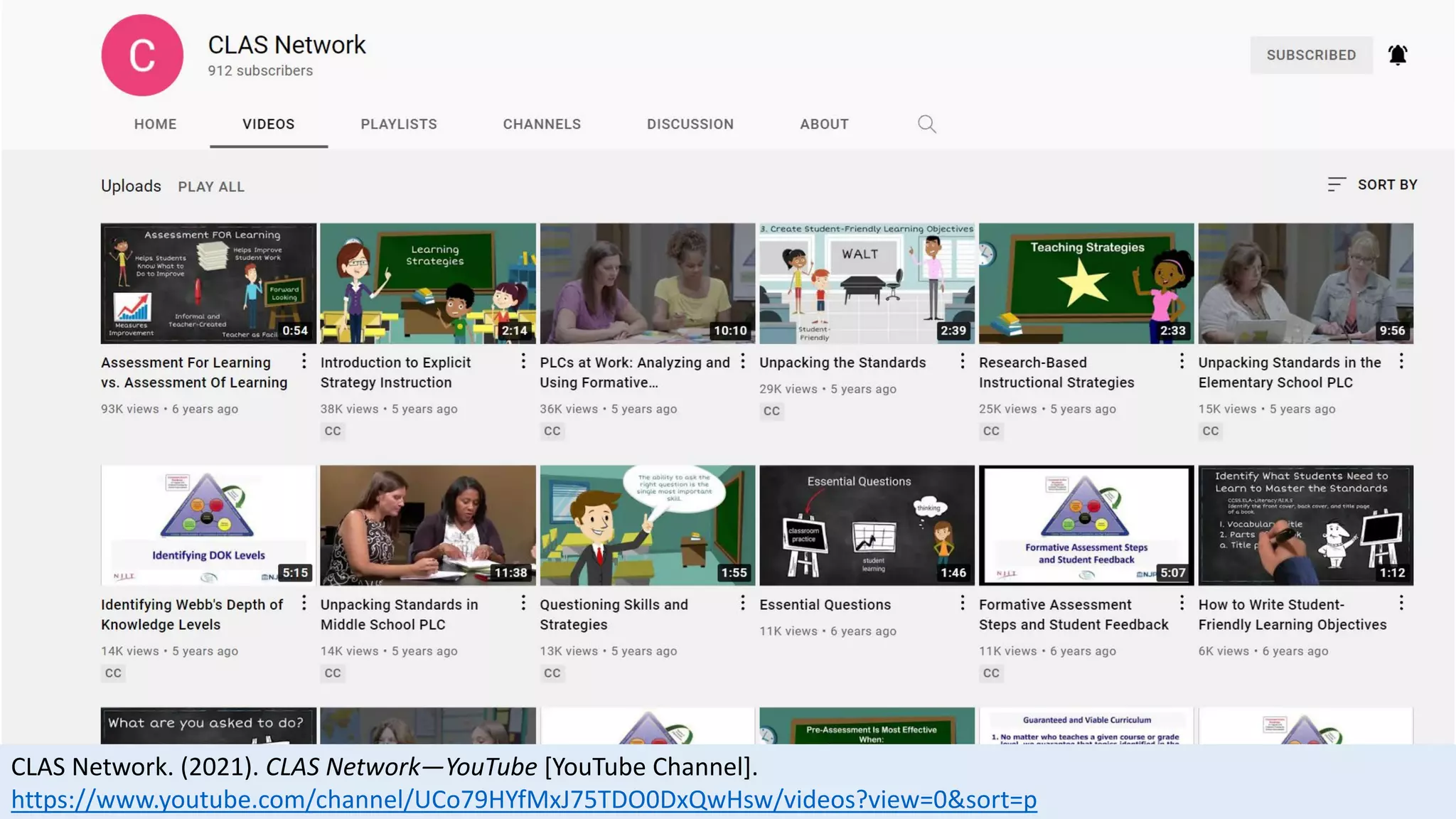The image size is (1456, 819).
Task: Click CC badge under Research-Based Instructional Strategies
Action: [x=991, y=431]
